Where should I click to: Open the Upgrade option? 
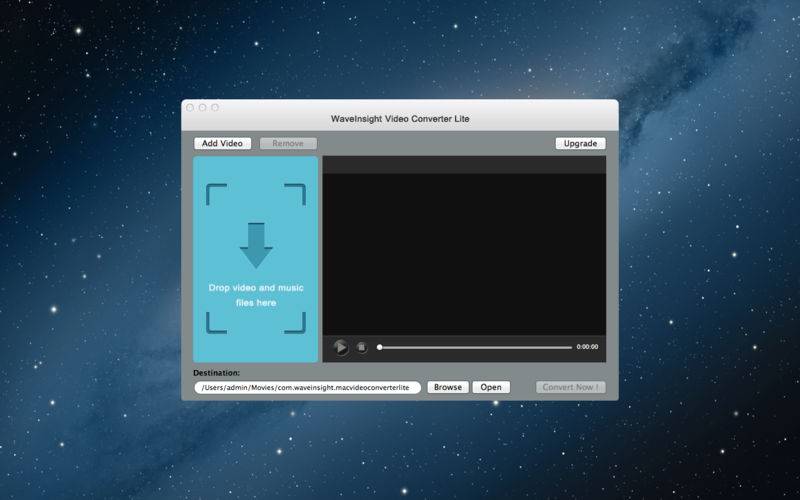(580, 143)
